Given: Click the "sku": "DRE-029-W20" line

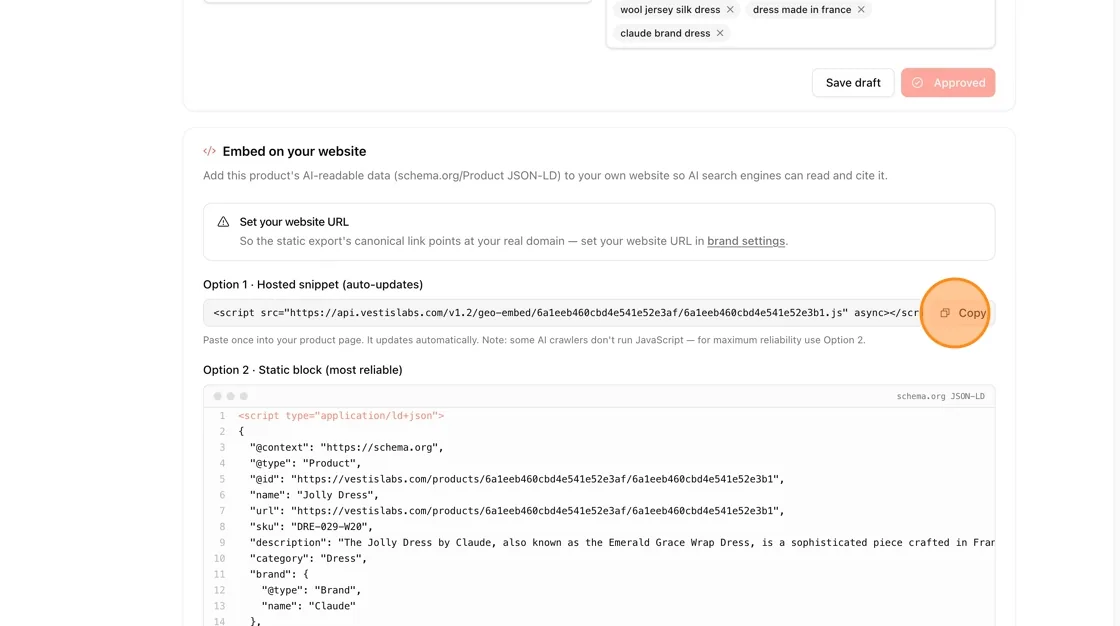Looking at the screenshot, I should pyautogui.click(x=311, y=527).
